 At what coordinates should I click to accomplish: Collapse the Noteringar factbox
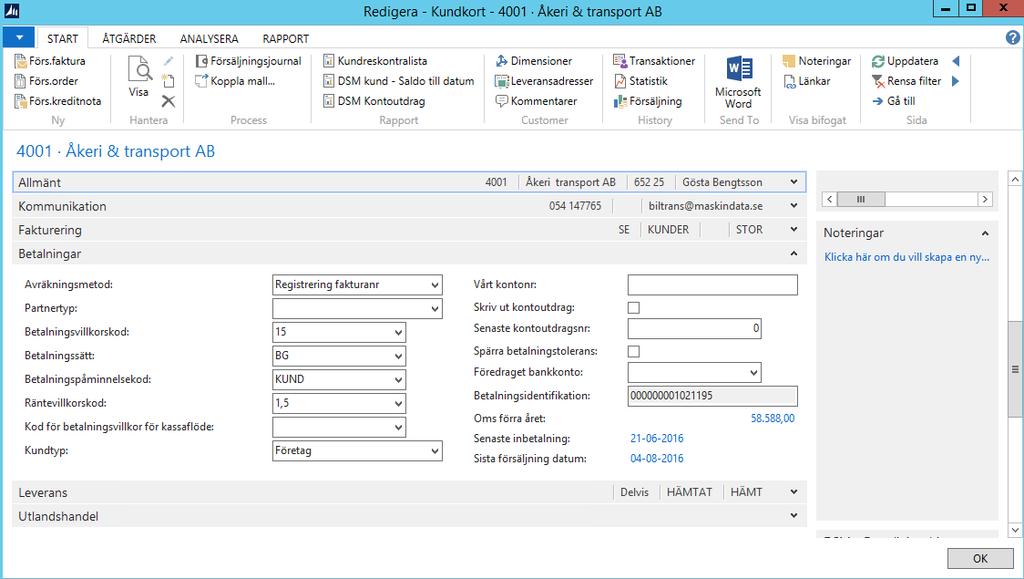click(x=985, y=233)
